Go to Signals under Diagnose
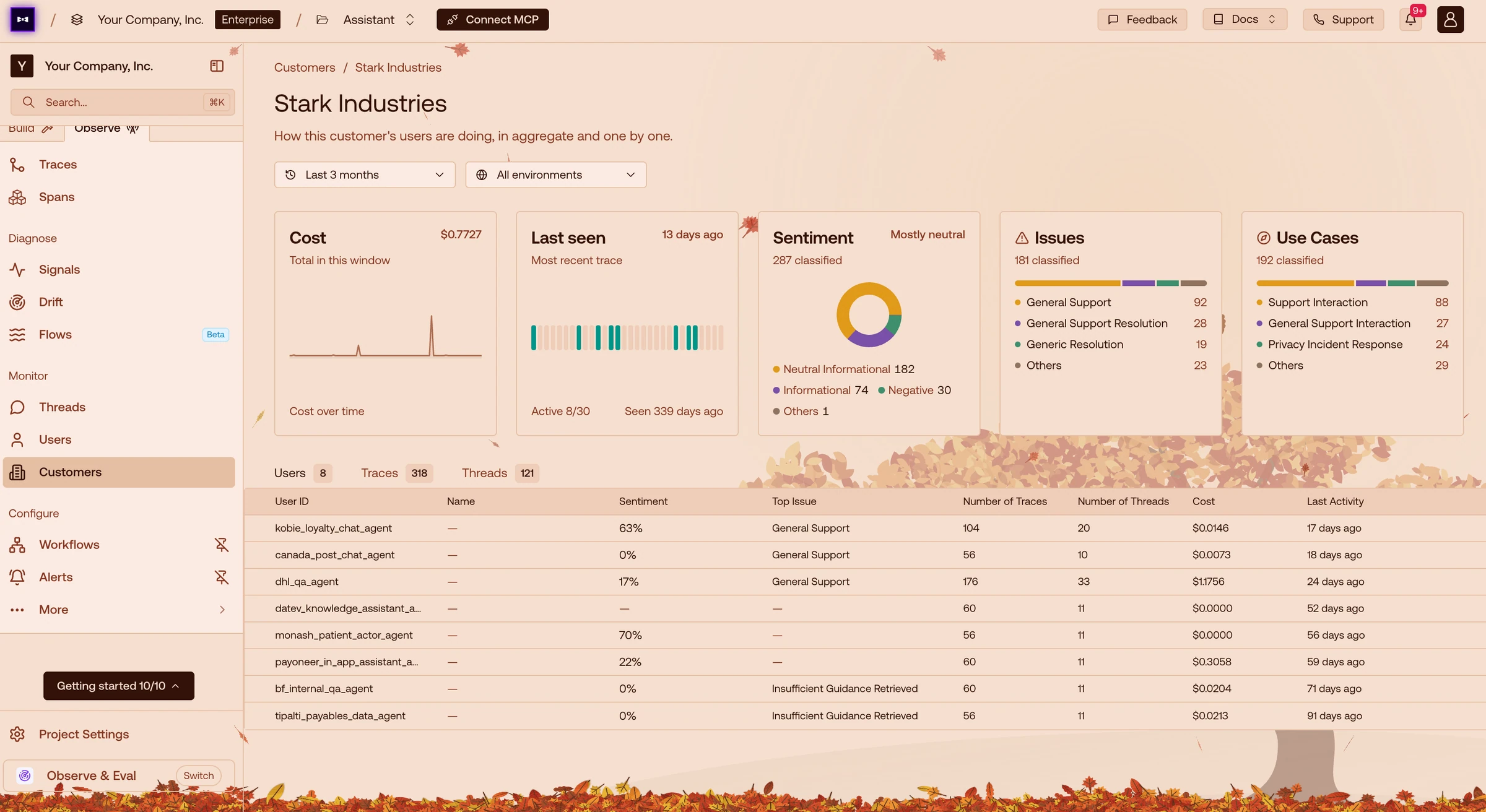The width and height of the screenshot is (1486, 812). [119, 269]
